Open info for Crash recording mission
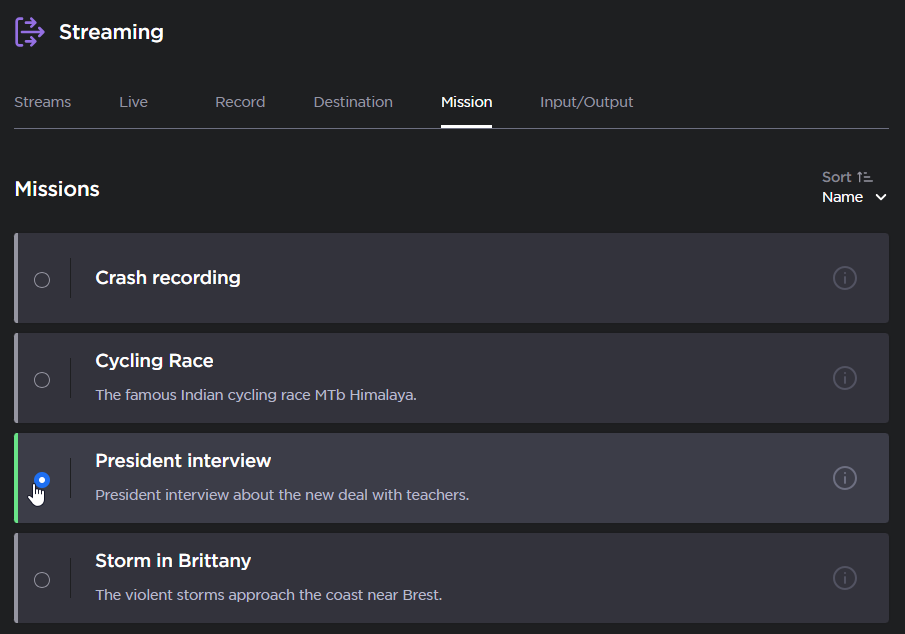 pos(844,278)
